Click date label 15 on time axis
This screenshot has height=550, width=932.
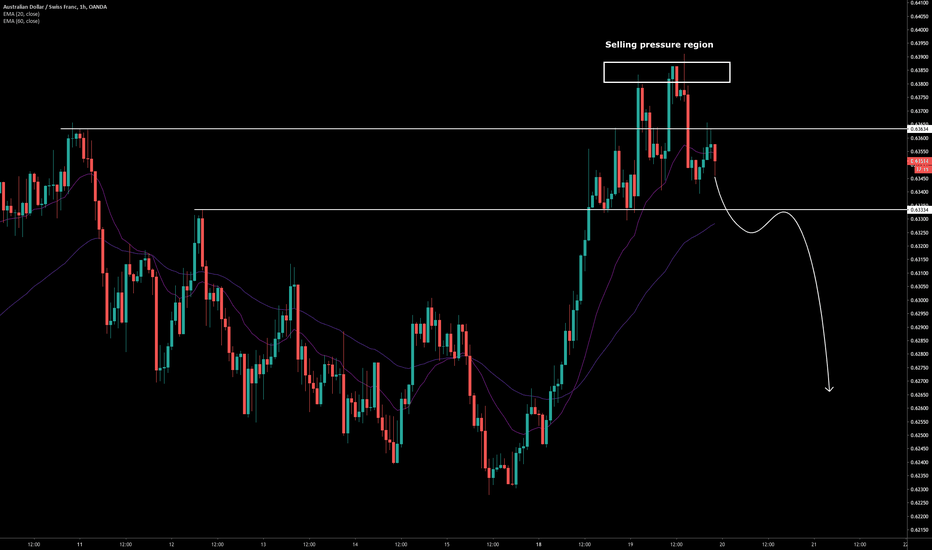pos(447,544)
